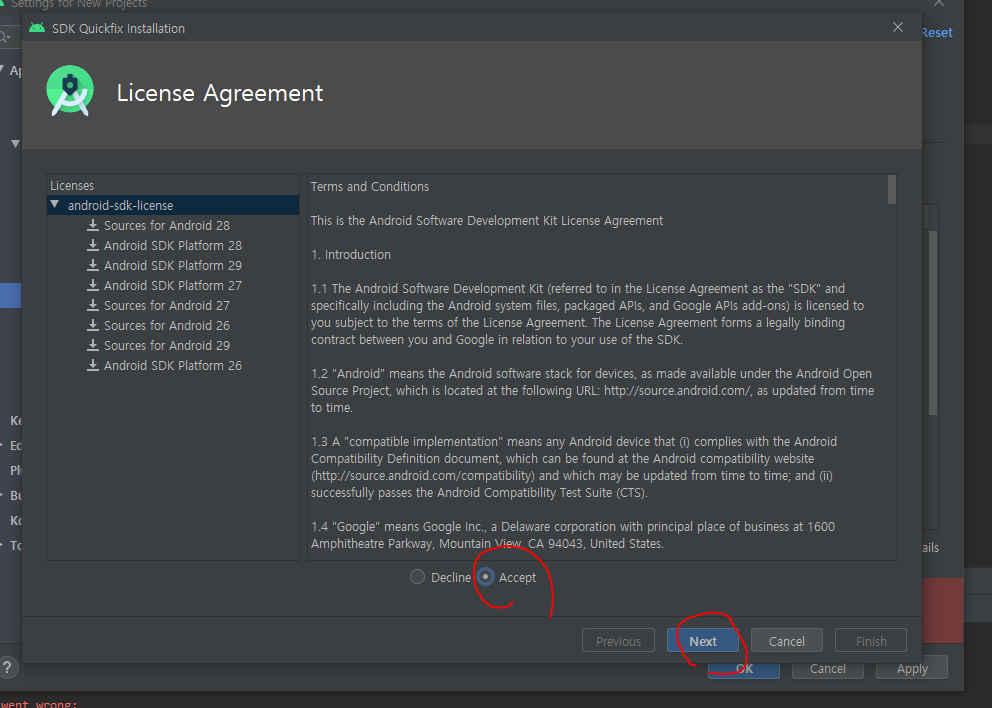Click the Settings window search icon

[5, 37]
